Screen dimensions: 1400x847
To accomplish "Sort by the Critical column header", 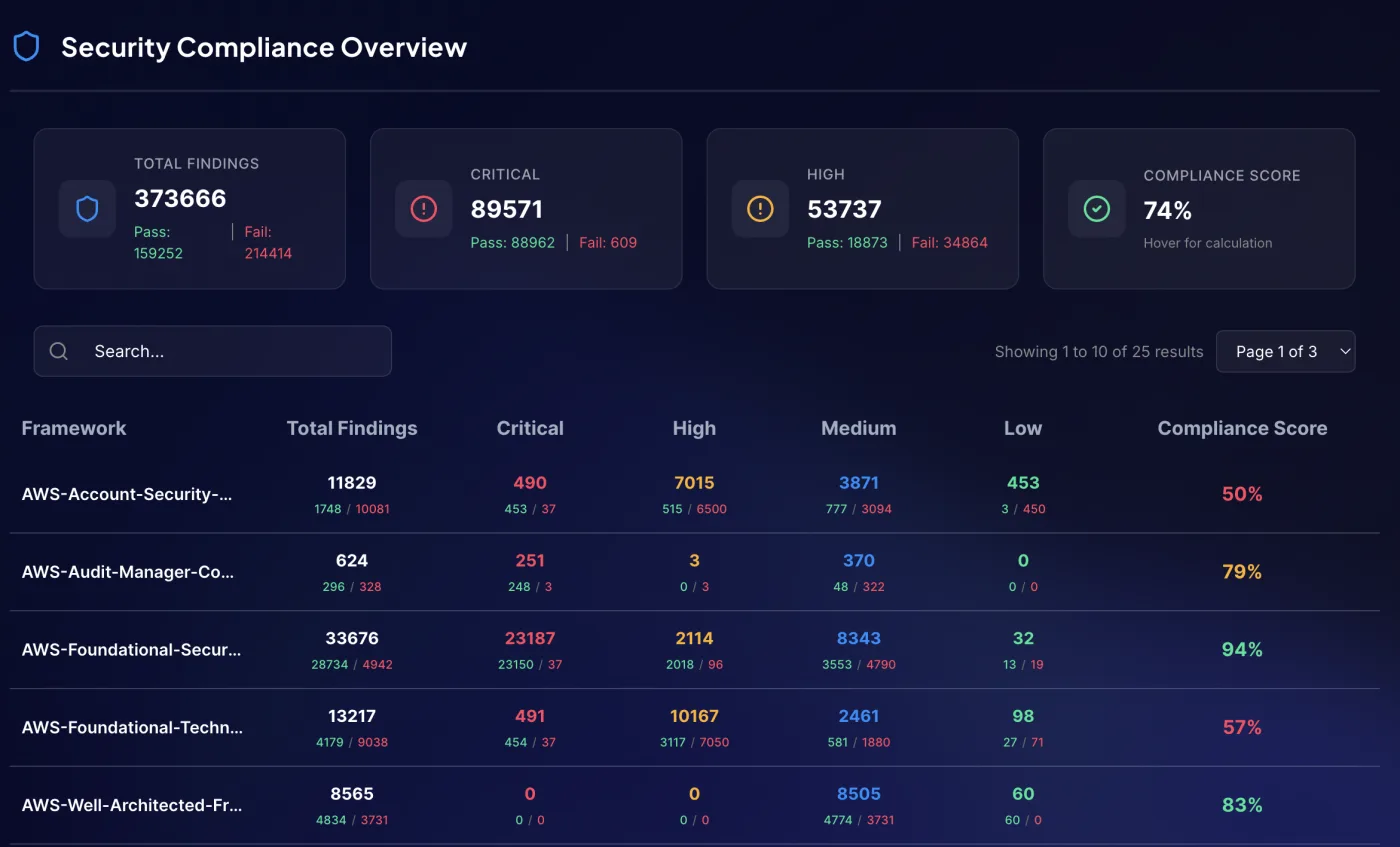I will (x=530, y=428).
